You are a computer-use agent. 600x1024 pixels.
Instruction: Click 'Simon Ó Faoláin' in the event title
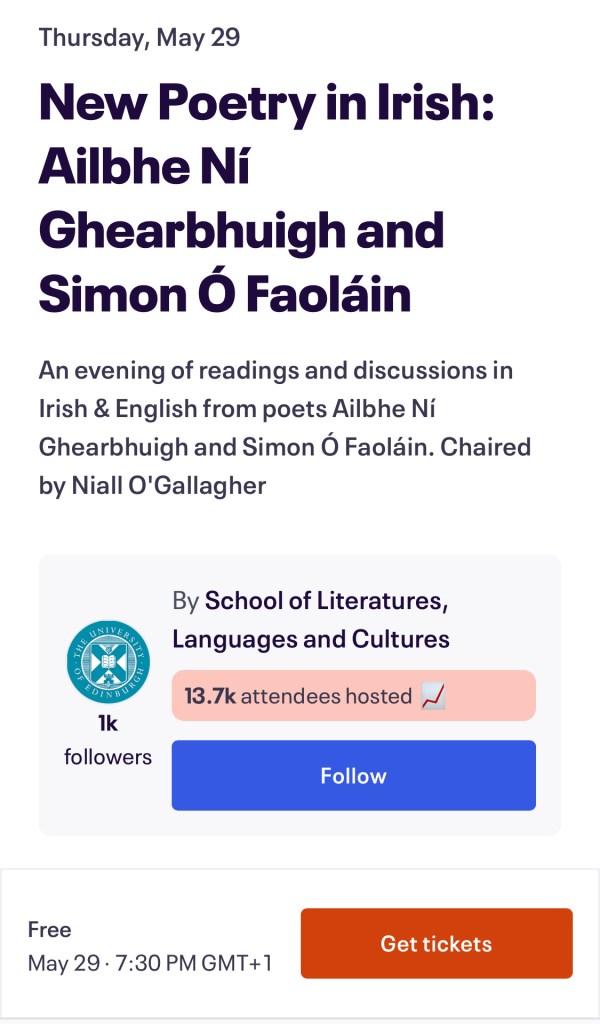coord(225,293)
